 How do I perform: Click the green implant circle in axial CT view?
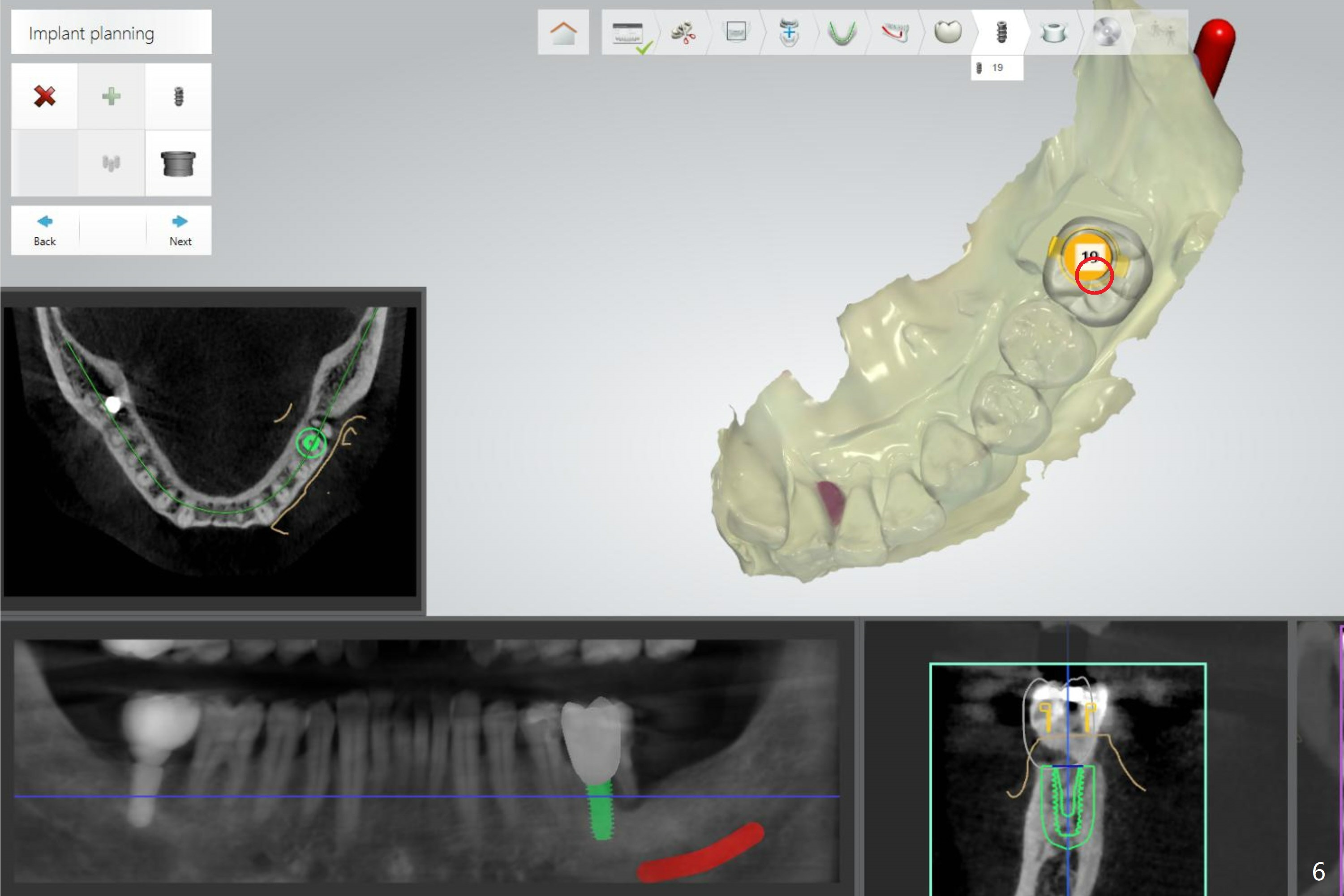(x=311, y=443)
